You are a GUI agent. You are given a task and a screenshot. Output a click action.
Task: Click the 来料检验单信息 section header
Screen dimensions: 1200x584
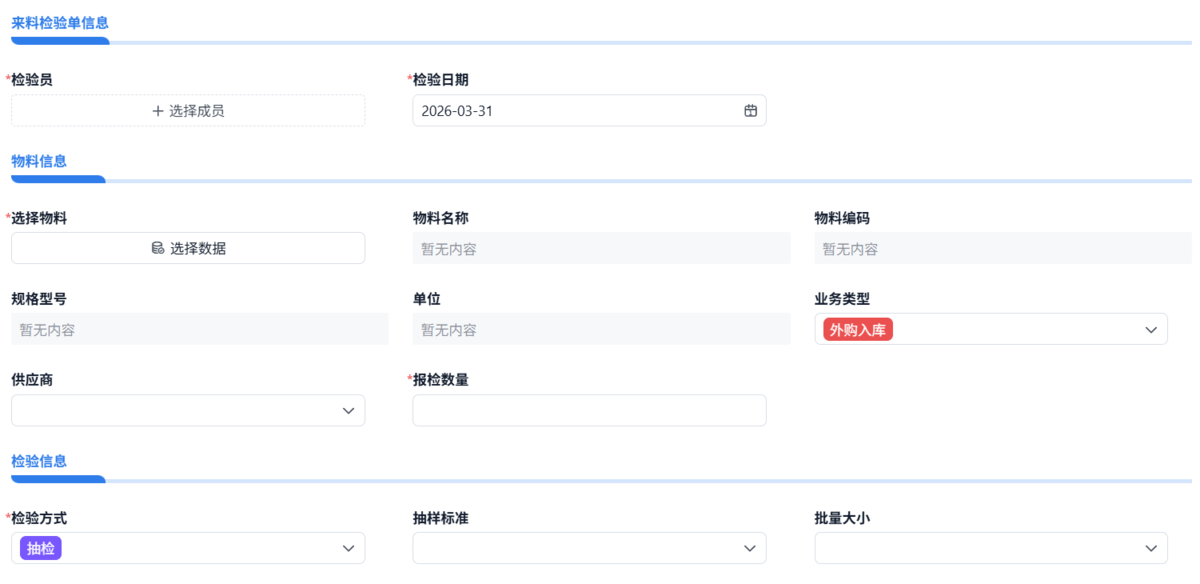pos(60,22)
